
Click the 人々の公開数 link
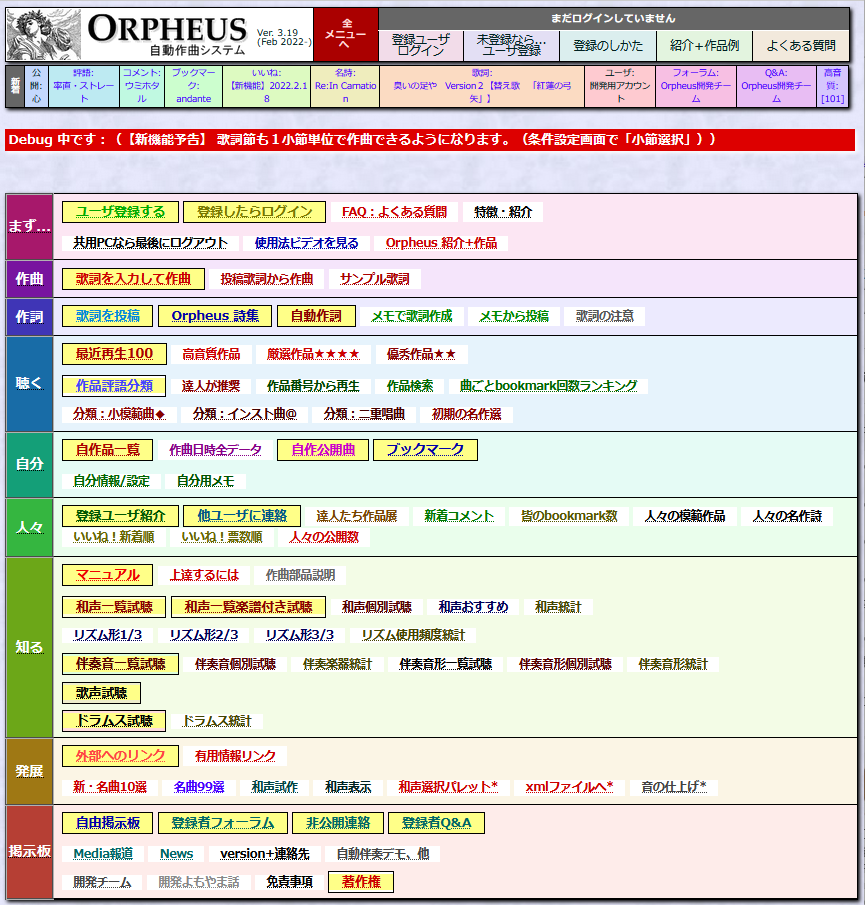click(324, 537)
